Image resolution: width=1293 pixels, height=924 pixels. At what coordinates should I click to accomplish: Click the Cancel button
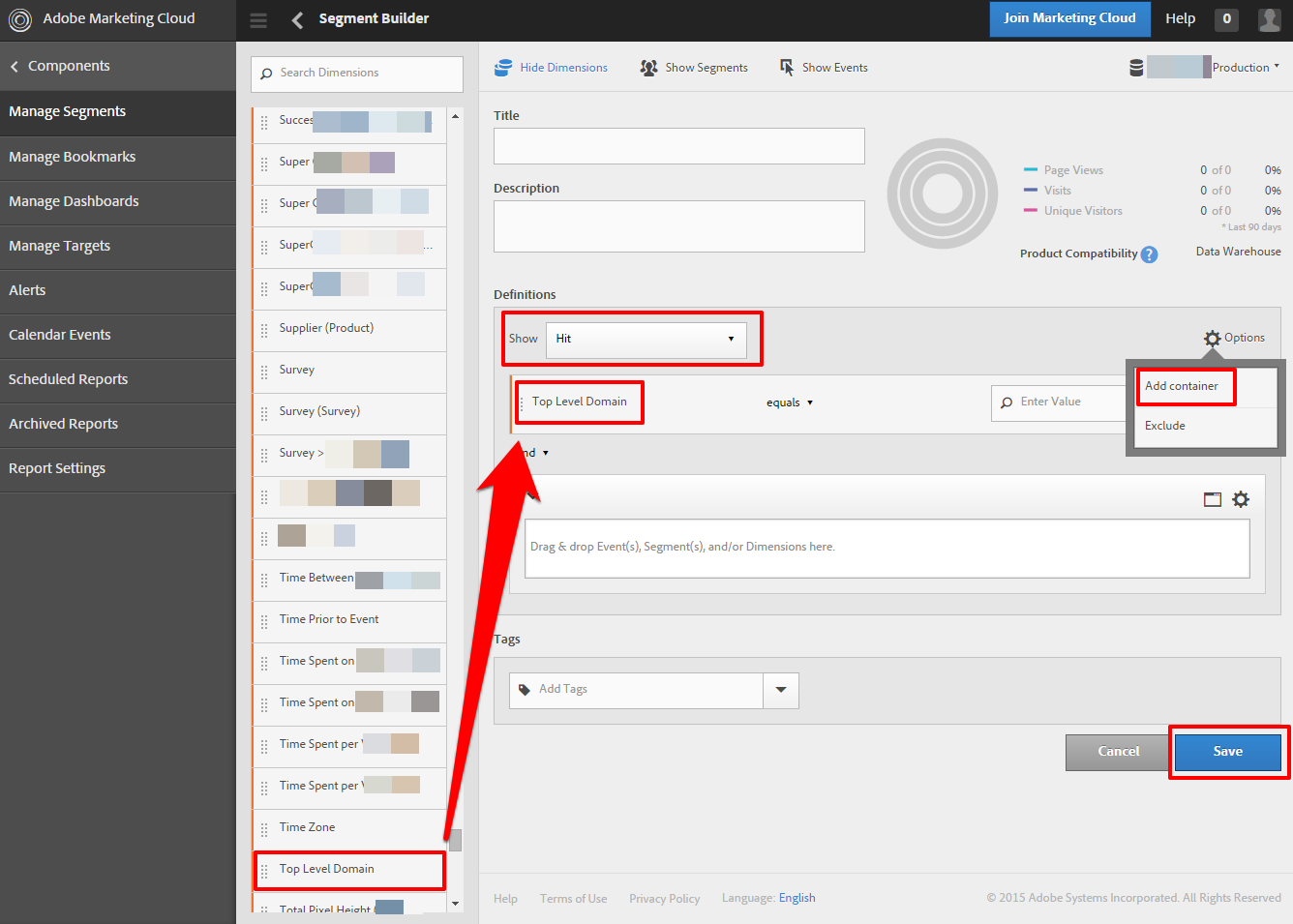click(x=1119, y=752)
